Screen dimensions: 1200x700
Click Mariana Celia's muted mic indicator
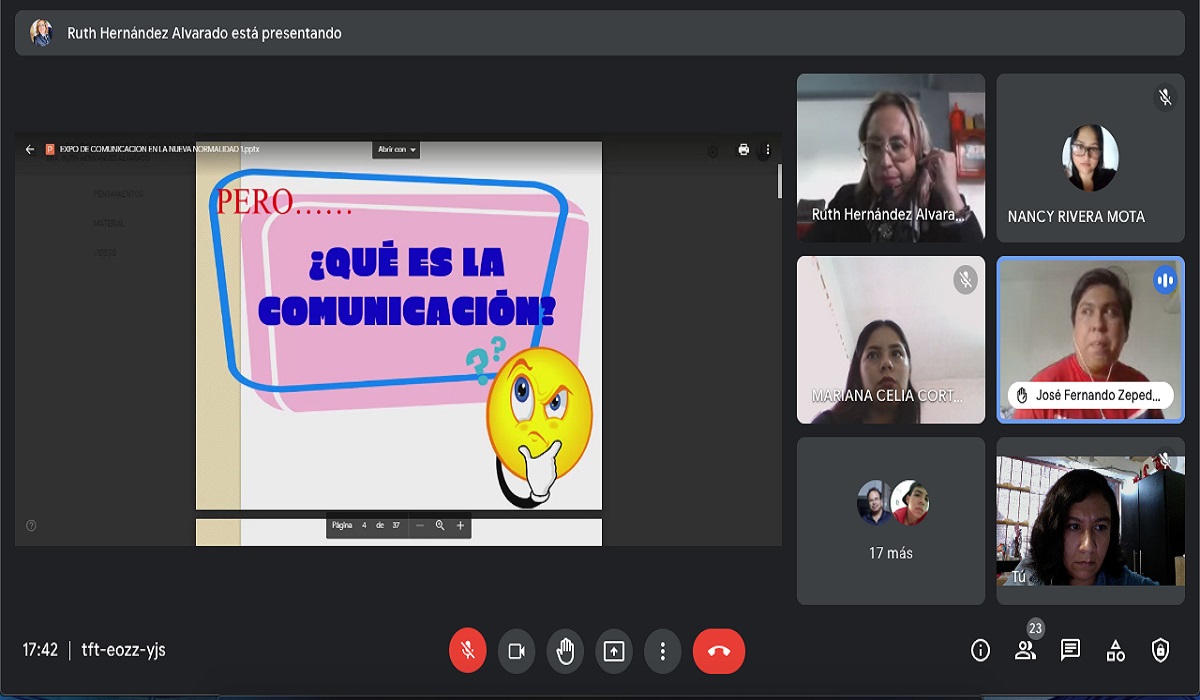[965, 280]
